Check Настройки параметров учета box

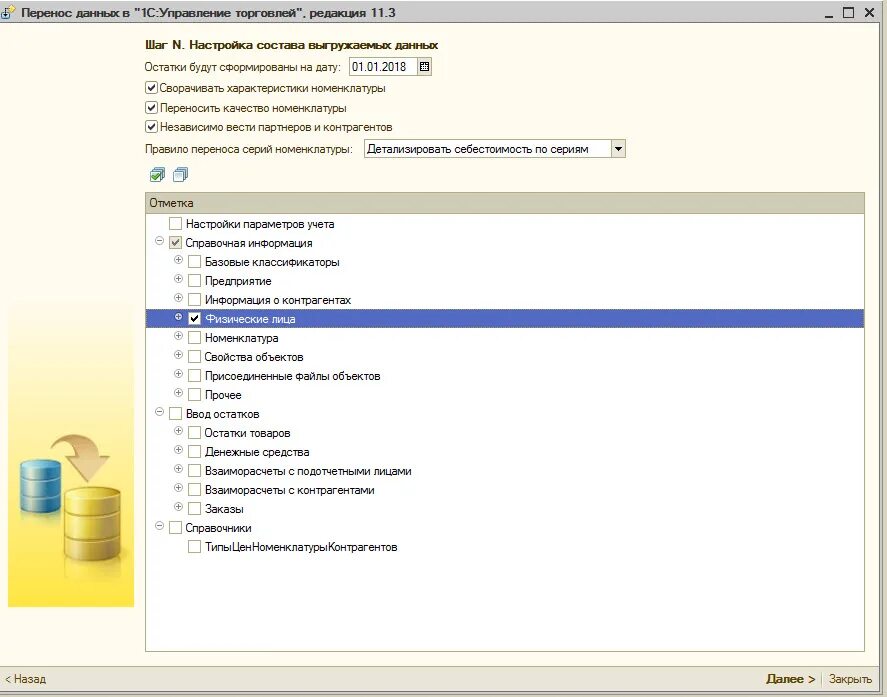pos(175,223)
